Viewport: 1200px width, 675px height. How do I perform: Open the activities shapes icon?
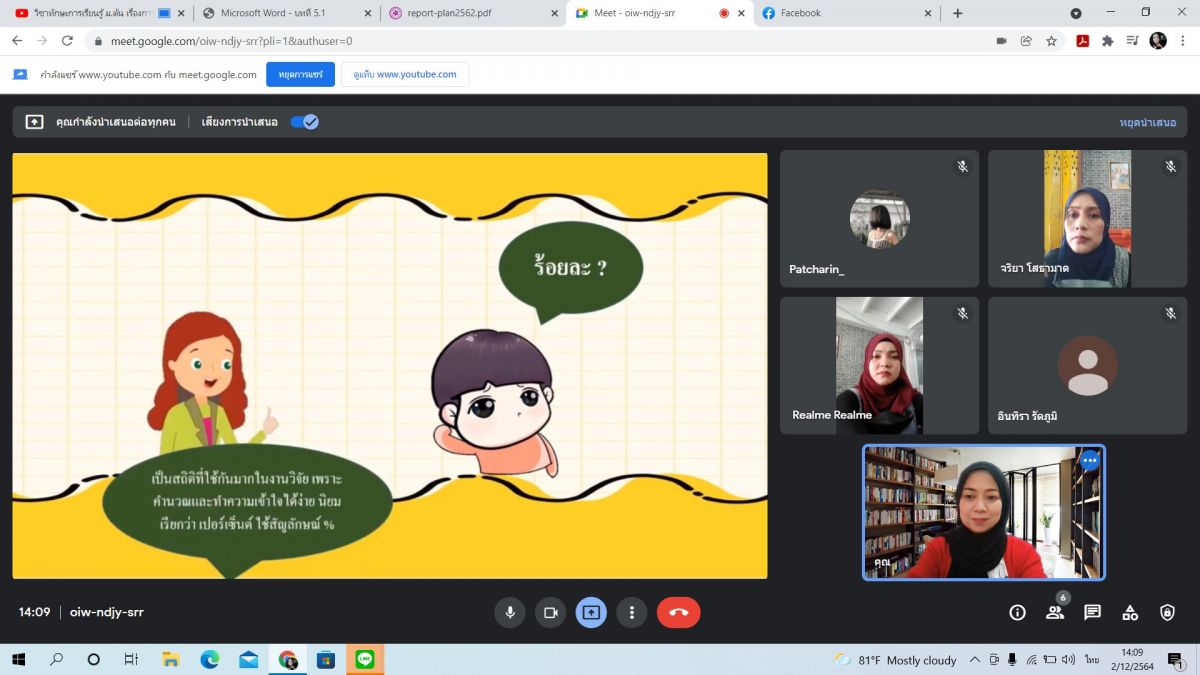pos(1130,612)
